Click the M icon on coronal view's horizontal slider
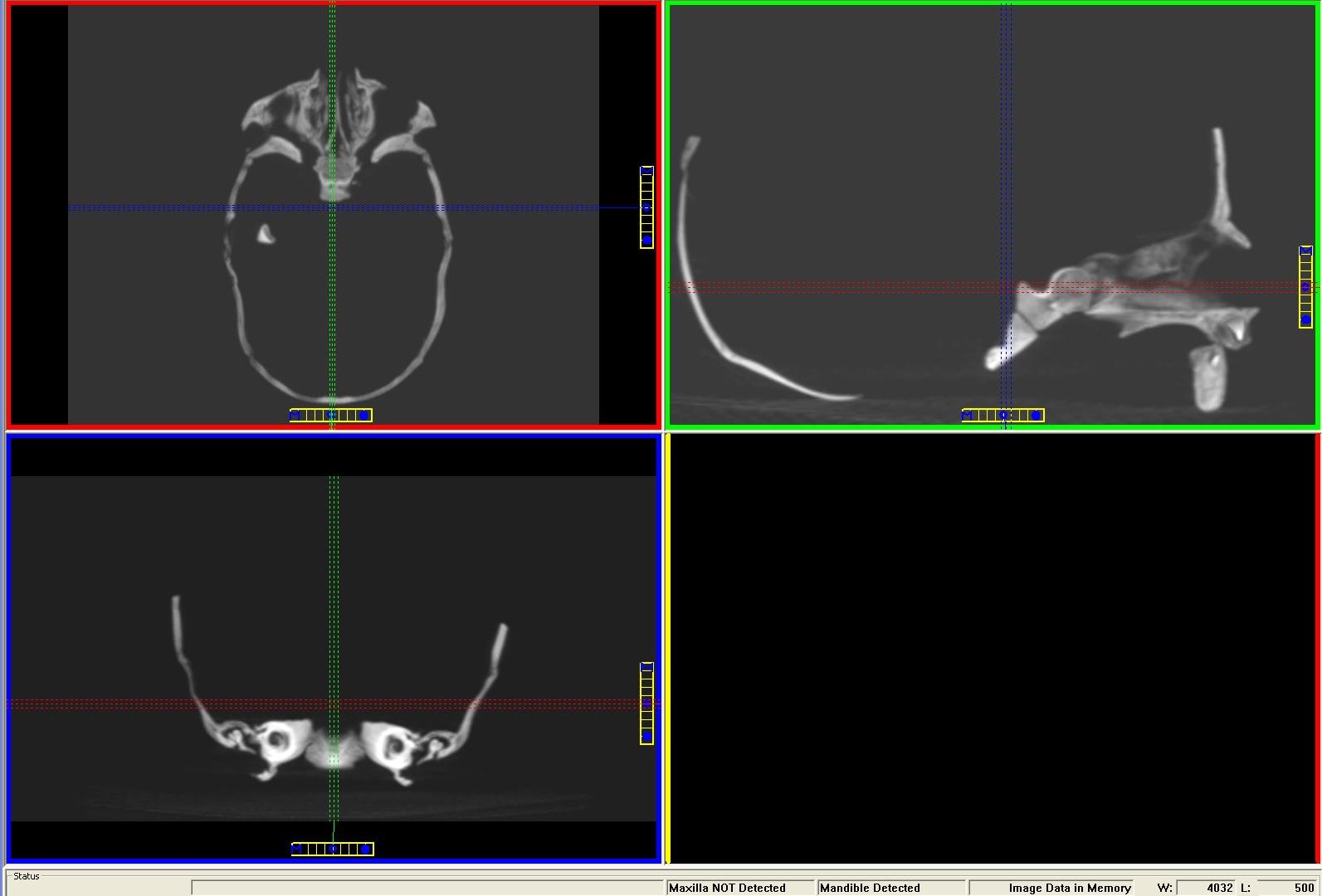The height and width of the screenshot is (896, 1322). point(297,849)
